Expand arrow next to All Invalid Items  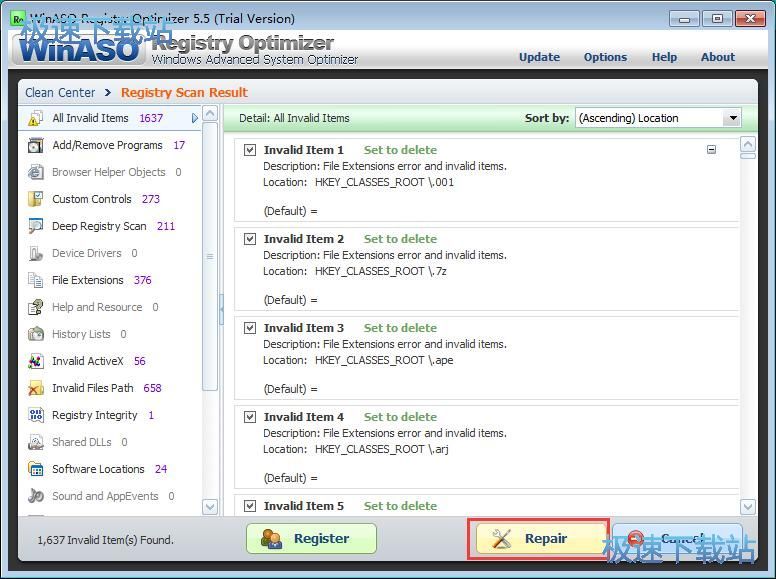[194, 118]
